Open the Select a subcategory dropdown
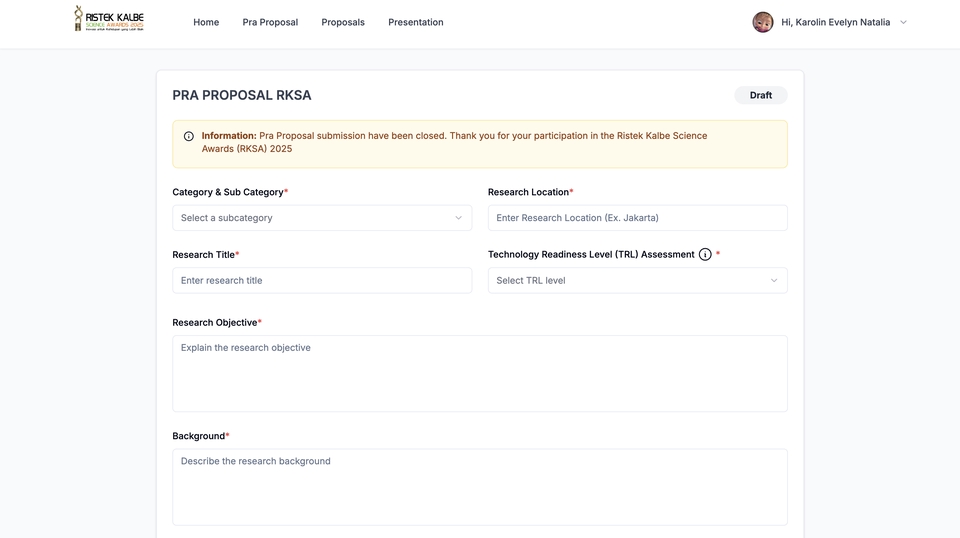The image size is (960, 538). coord(321,218)
